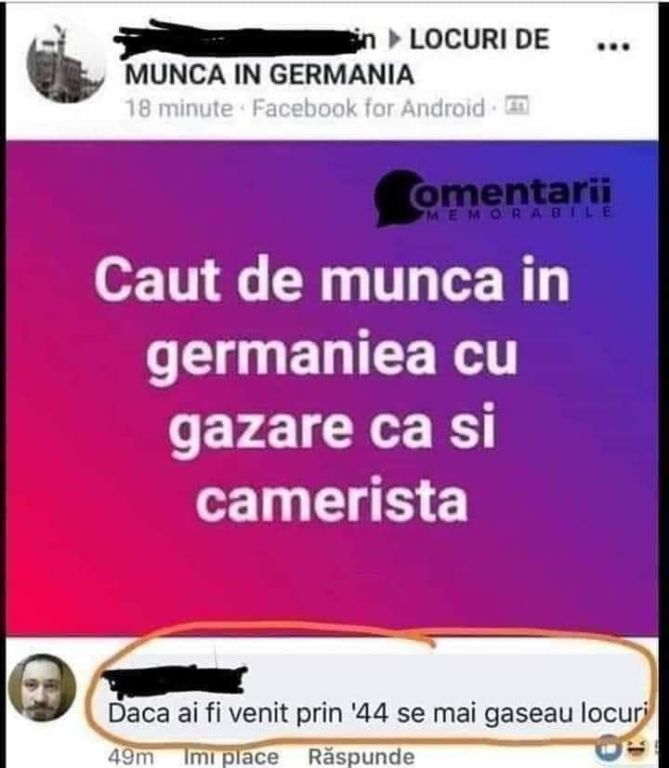Click the Caut de munca post text
This screenshot has height=768, width=669.
(x=332, y=389)
